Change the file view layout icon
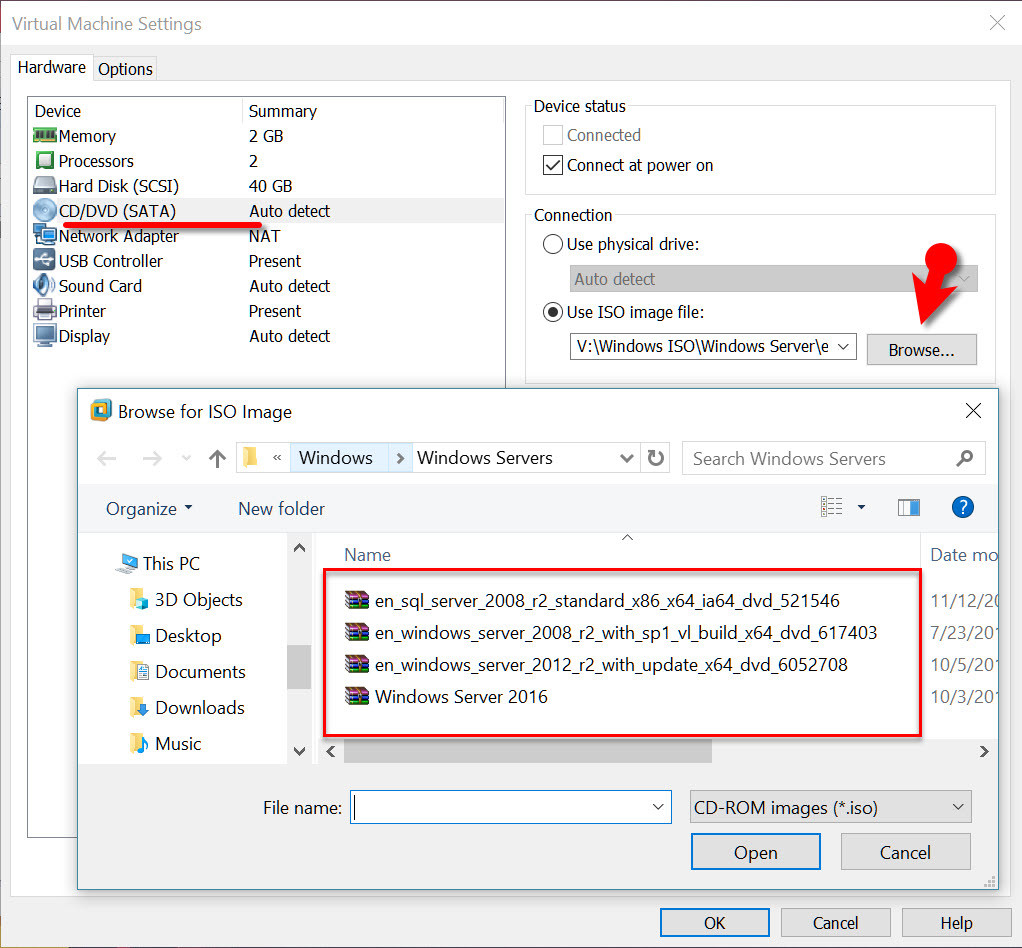The height and width of the screenshot is (948, 1022). [x=832, y=507]
